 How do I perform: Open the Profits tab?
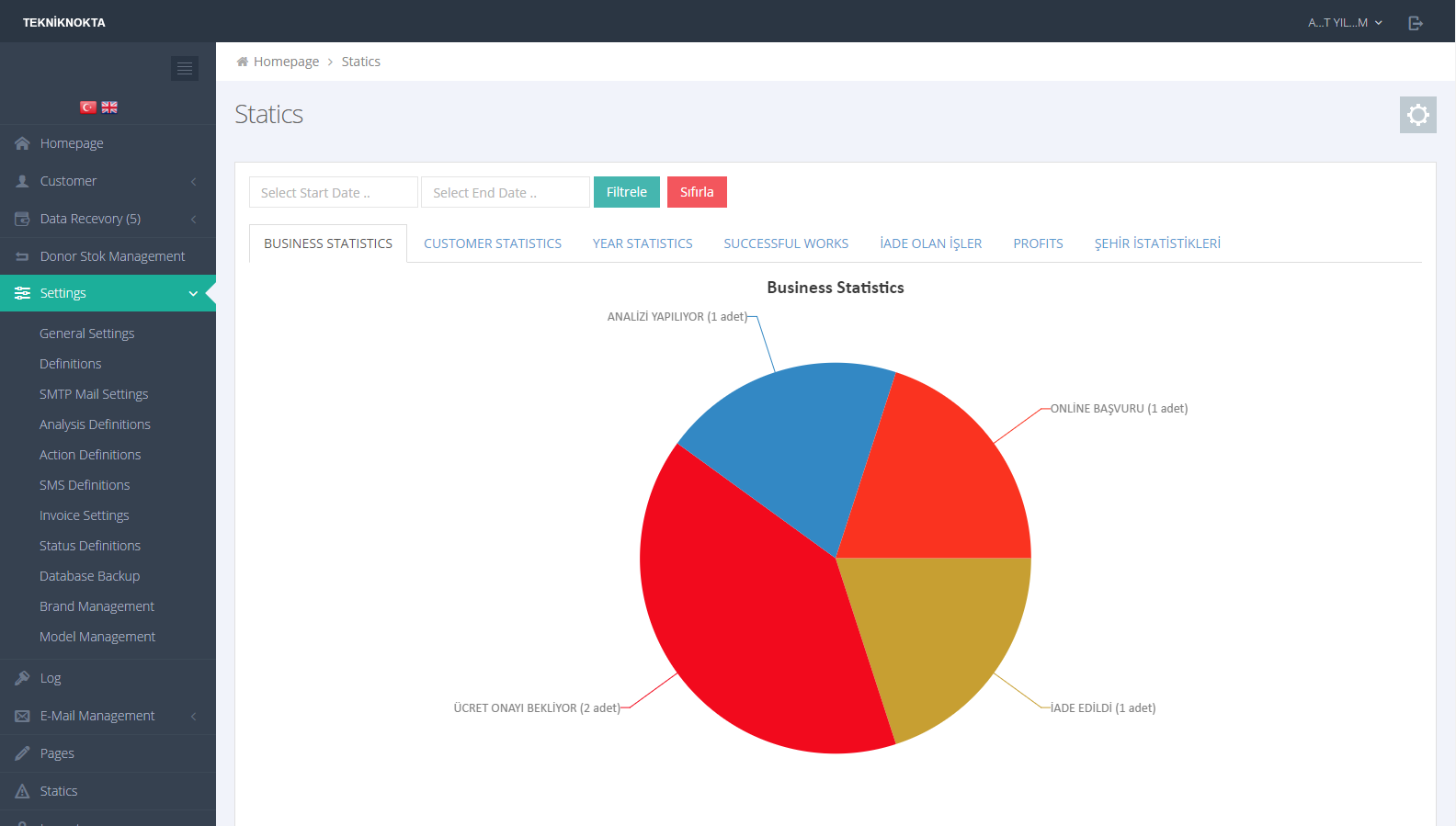point(1038,243)
